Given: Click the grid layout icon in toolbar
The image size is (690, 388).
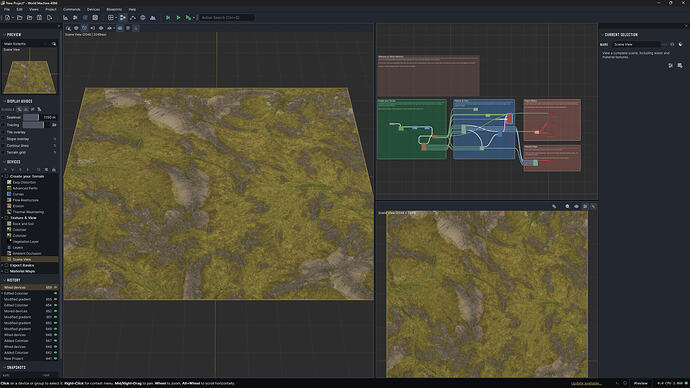Looking at the screenshot, I should pos(111,18).
